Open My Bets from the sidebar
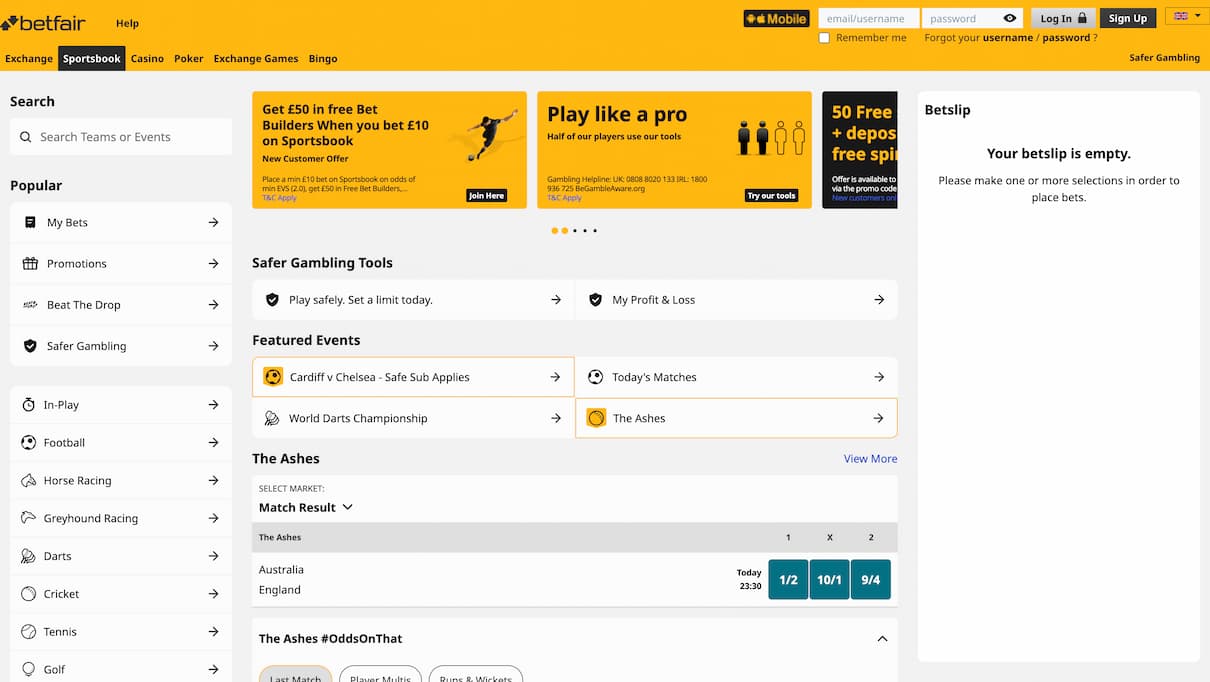Screen dimensions: 1210x682 [32, 222]
